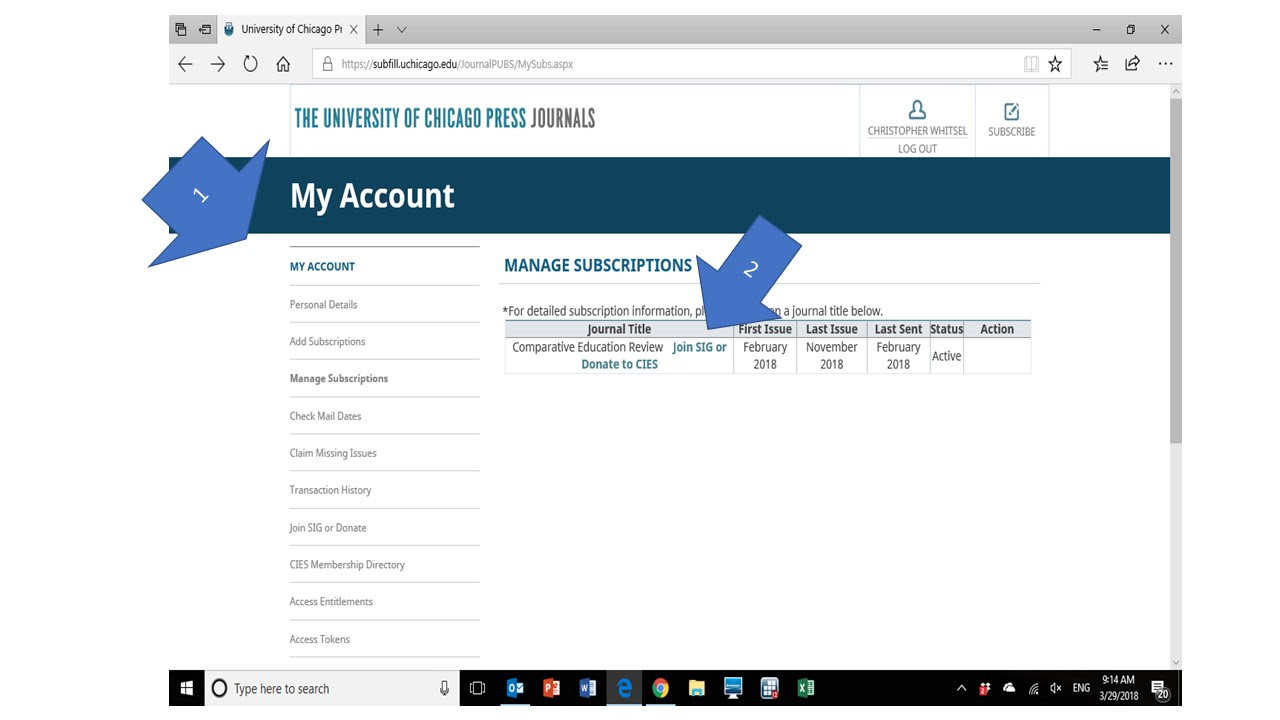
Task: Open the share page icon
Action: (x=1132, y=64)
